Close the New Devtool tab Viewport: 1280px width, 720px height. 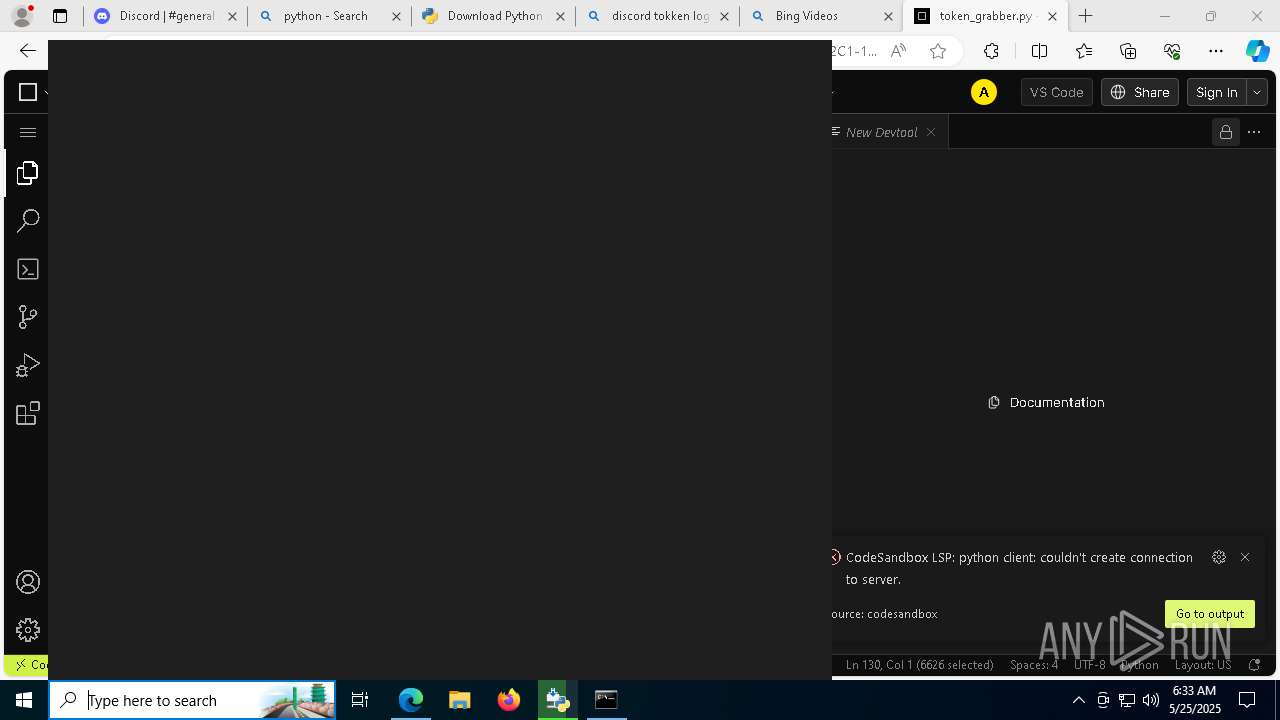931,132
